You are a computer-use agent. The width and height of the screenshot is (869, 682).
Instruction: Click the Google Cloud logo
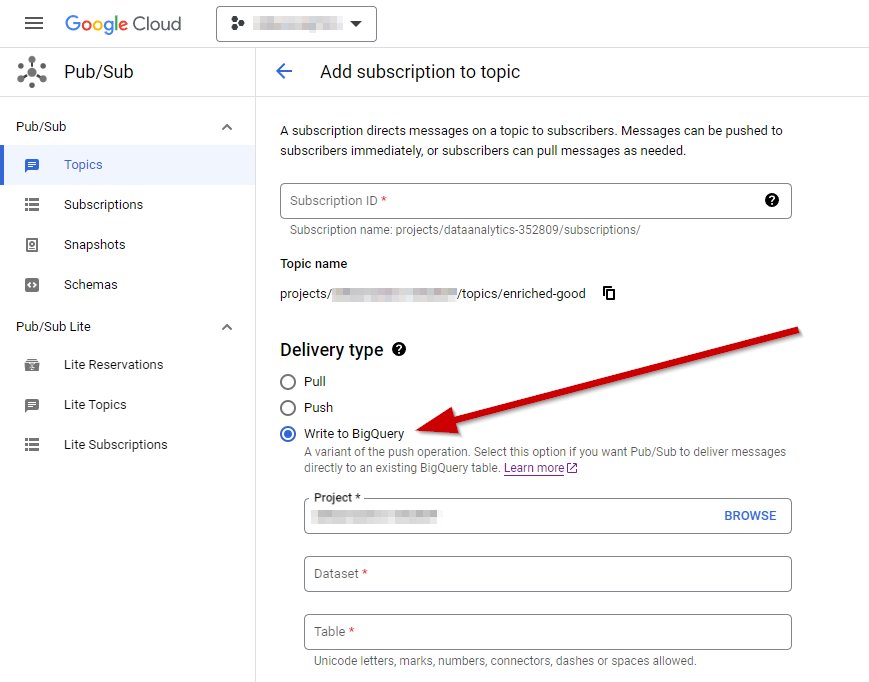(x=123, y=23)
